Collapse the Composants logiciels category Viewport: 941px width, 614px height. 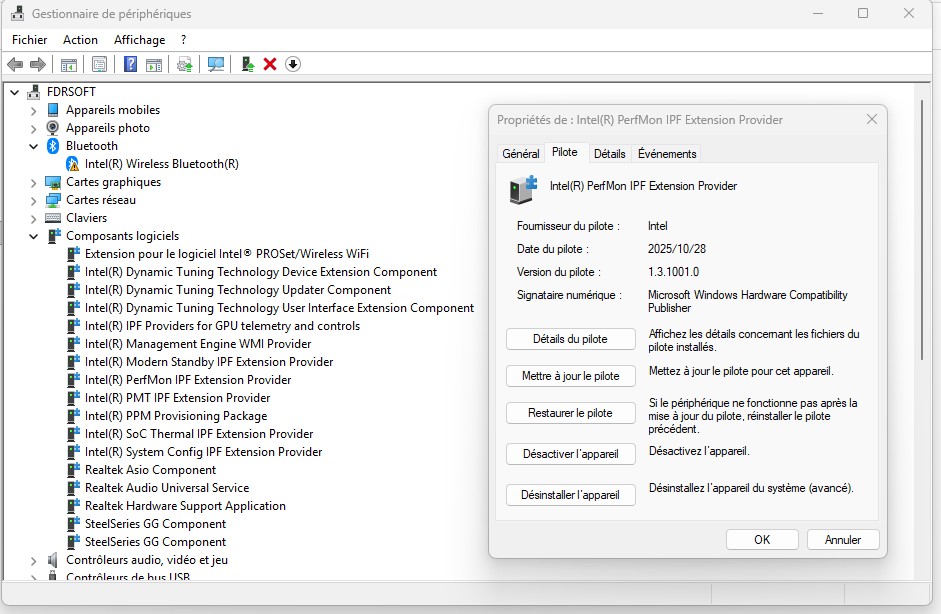[34, 236]
